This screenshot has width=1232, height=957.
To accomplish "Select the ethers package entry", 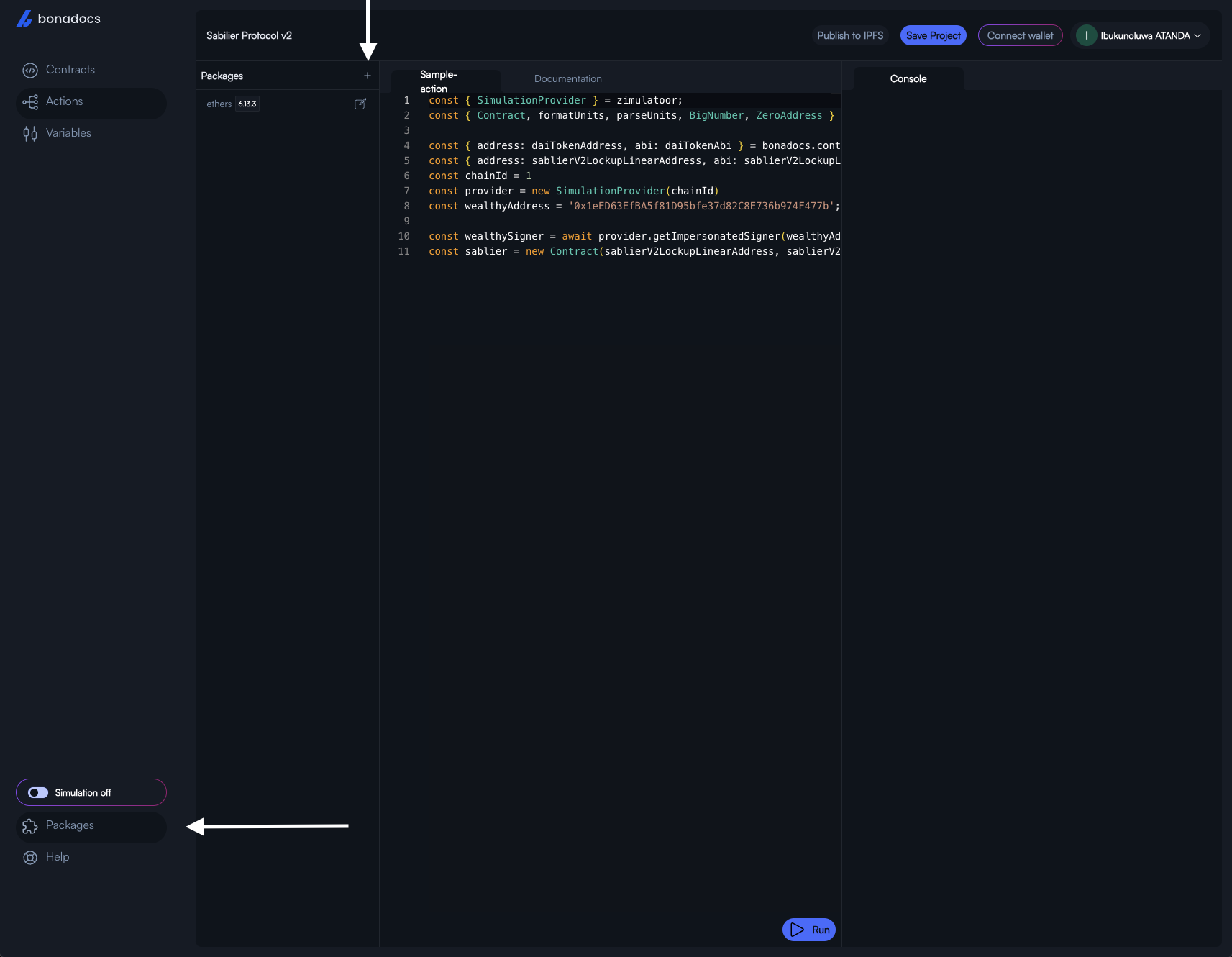I will pos(287,104).
